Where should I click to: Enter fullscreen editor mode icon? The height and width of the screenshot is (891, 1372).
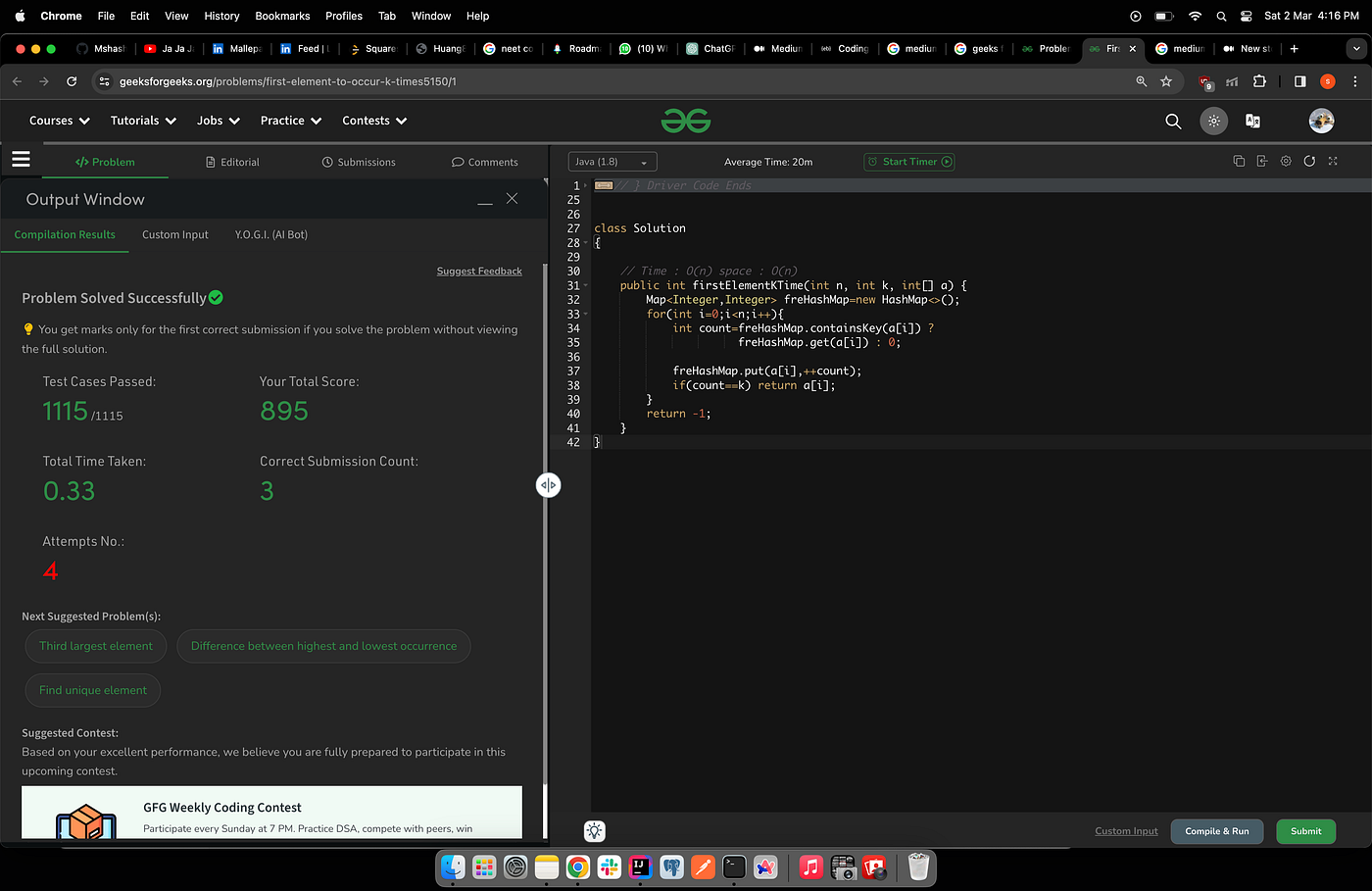point(1333,161)
